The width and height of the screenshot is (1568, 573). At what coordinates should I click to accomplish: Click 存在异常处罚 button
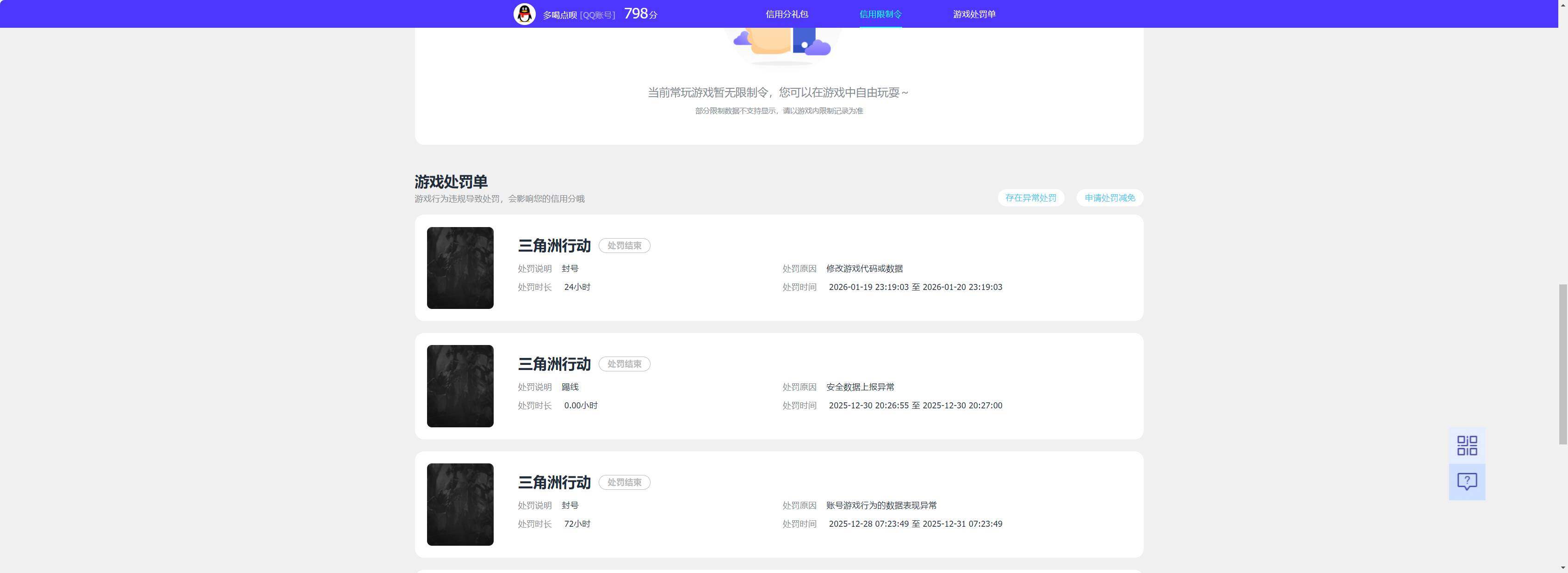pos(1030,197)
